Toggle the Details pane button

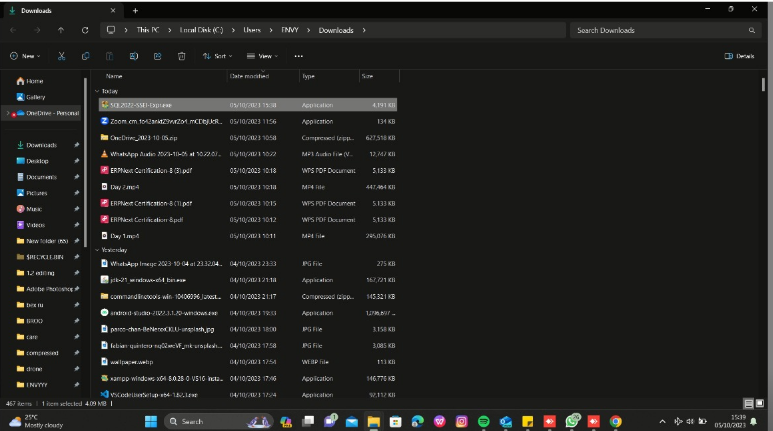click(739, 56)
